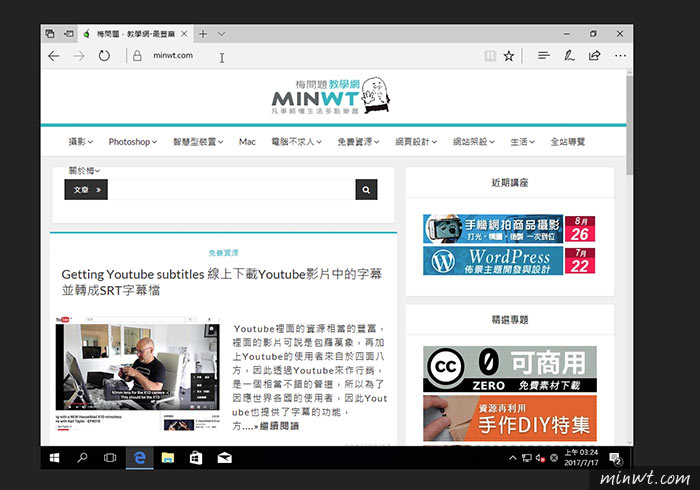Screen dimensions: 700x490
Task: Go forward with the forward arrow
Action: click(x=79, y=56)
